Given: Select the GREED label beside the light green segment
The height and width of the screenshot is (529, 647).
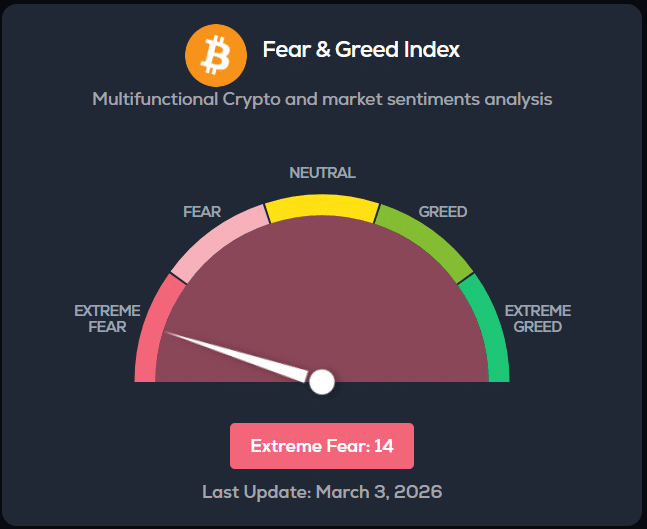Looking at the screenshot, I should 443,212.
